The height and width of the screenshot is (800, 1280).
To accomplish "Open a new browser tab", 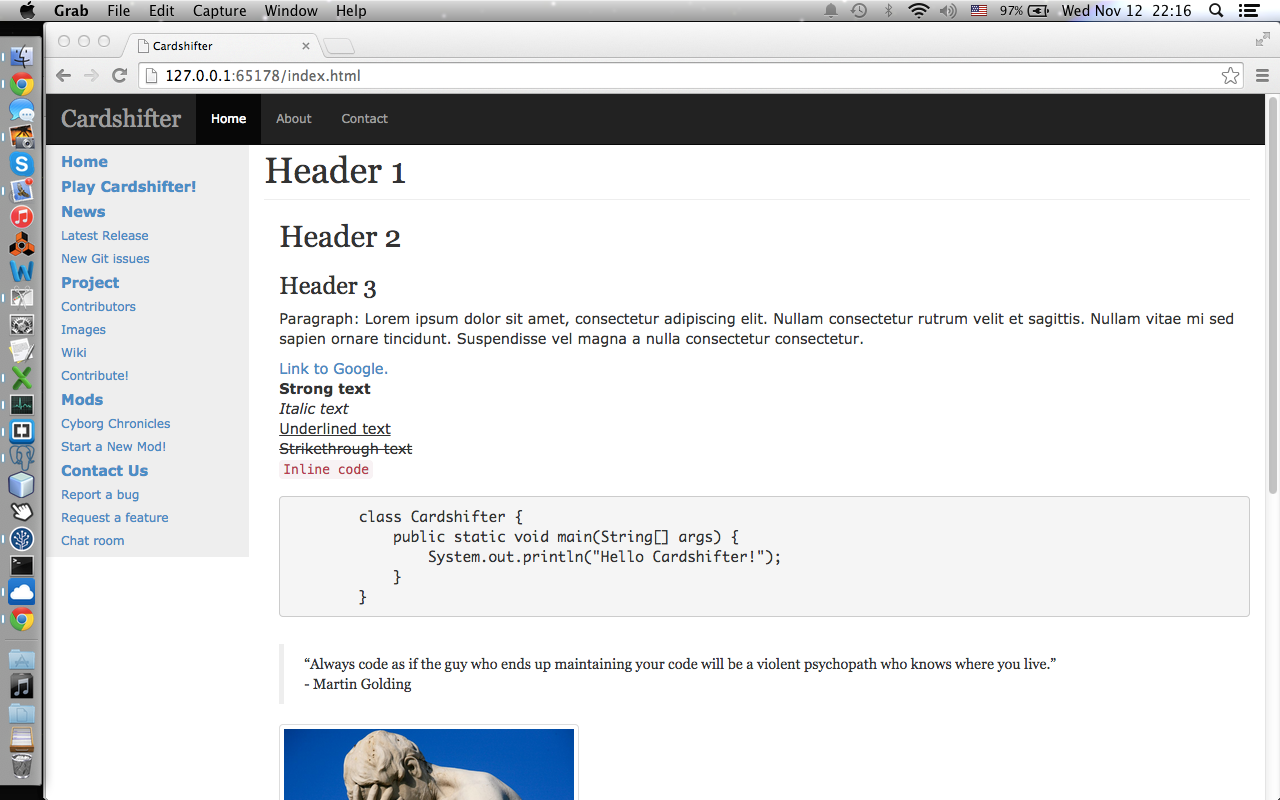I will pyautogui.click(x=339, y=46).
